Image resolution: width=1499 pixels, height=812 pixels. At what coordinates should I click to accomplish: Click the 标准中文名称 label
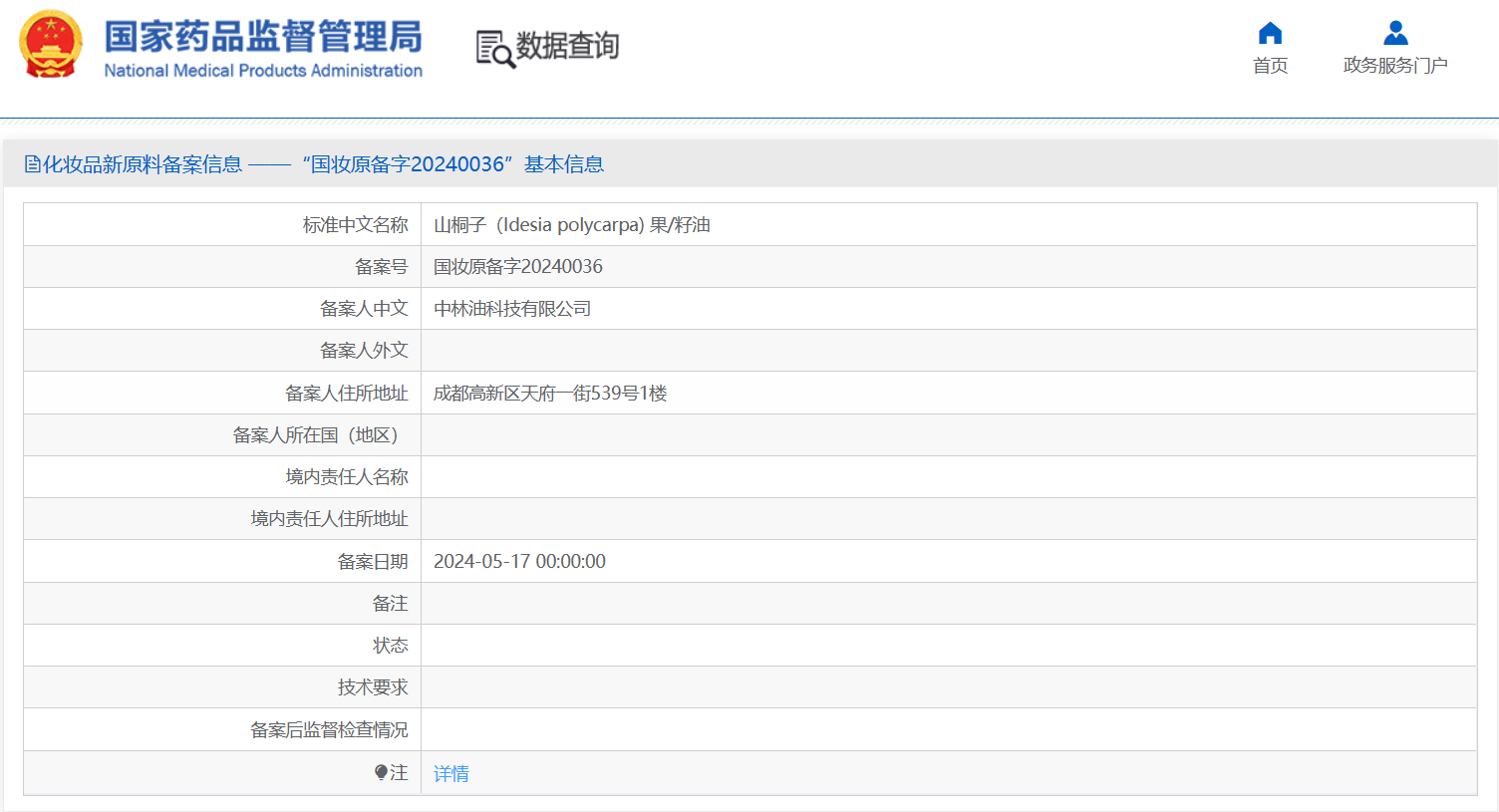356,225
